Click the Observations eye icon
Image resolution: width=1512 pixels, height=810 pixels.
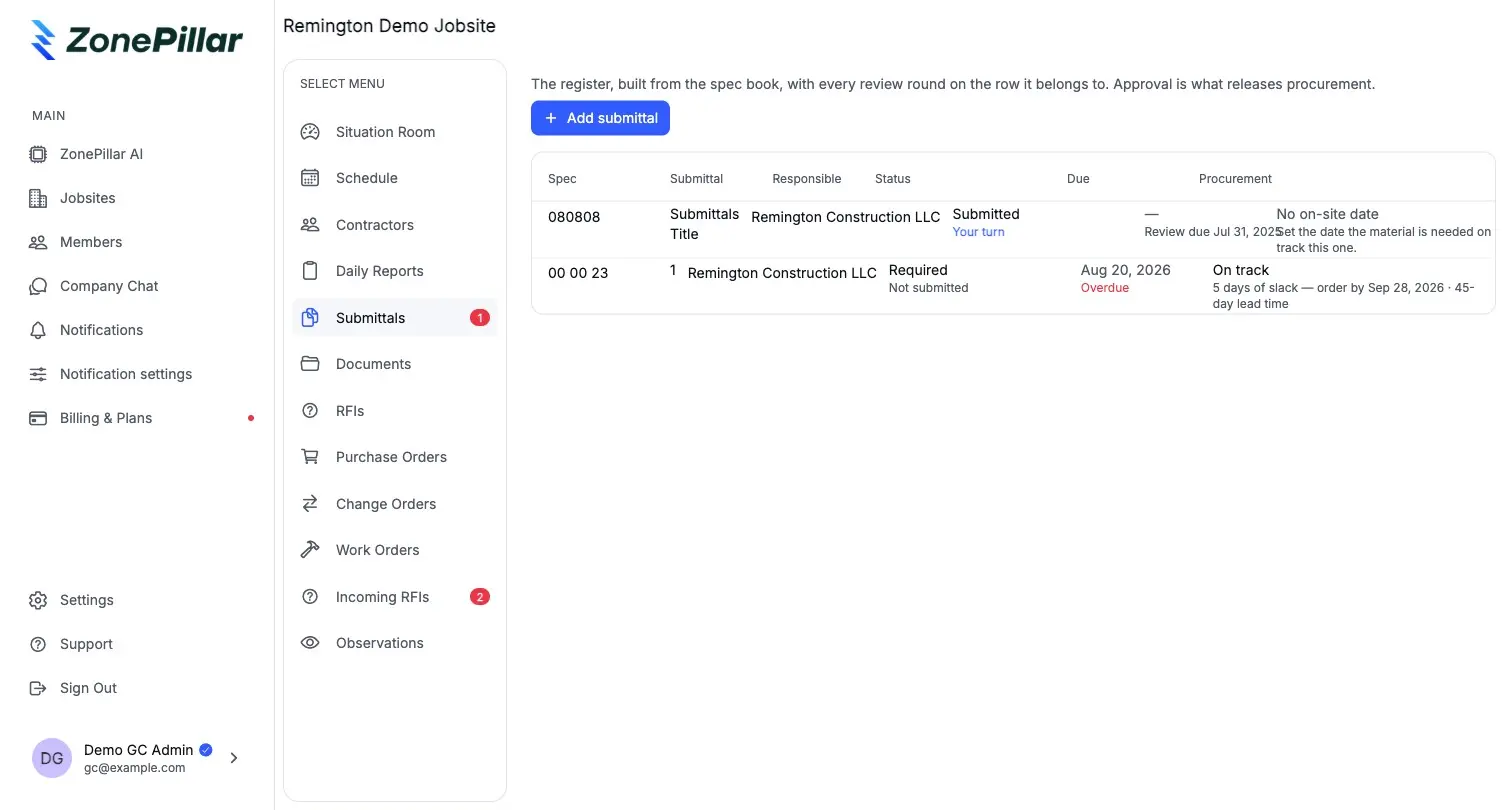pos(310,643)
